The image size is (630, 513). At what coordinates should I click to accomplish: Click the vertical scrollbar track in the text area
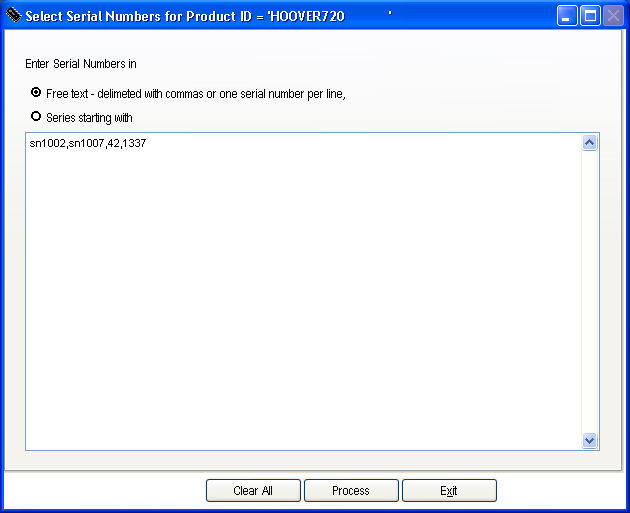[589, 290]
